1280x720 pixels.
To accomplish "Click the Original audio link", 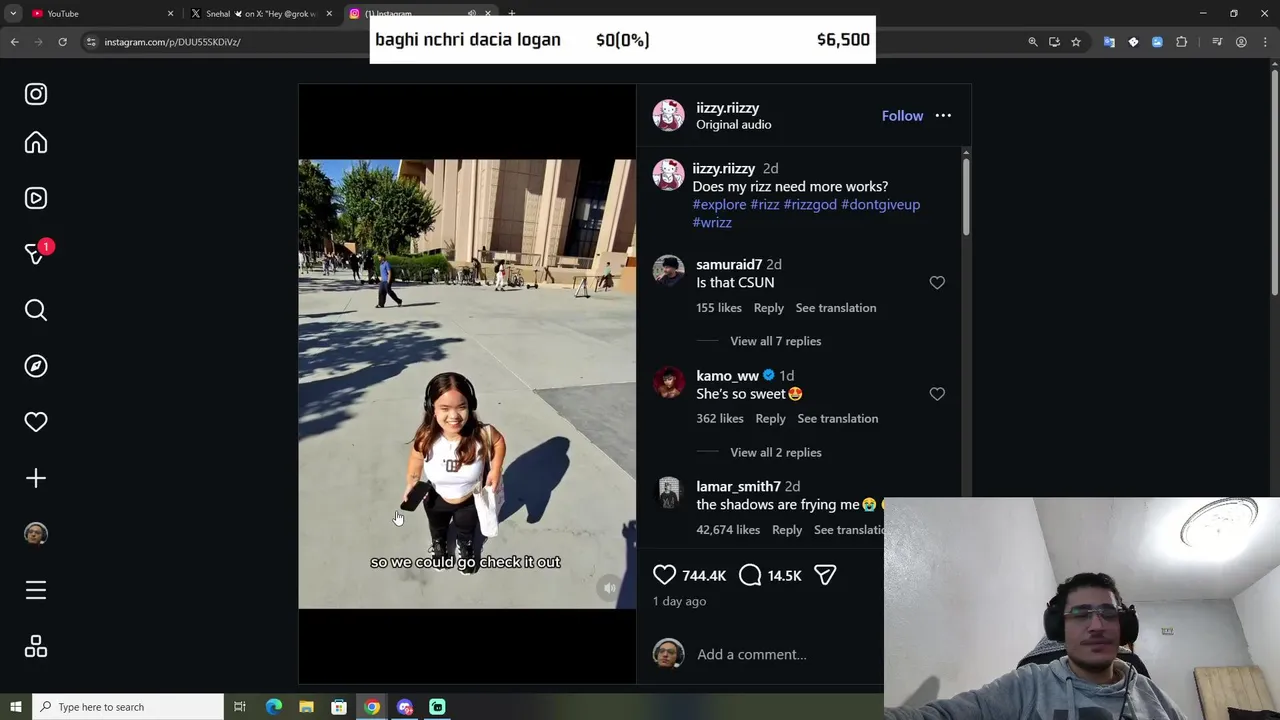I will (733, 125).
